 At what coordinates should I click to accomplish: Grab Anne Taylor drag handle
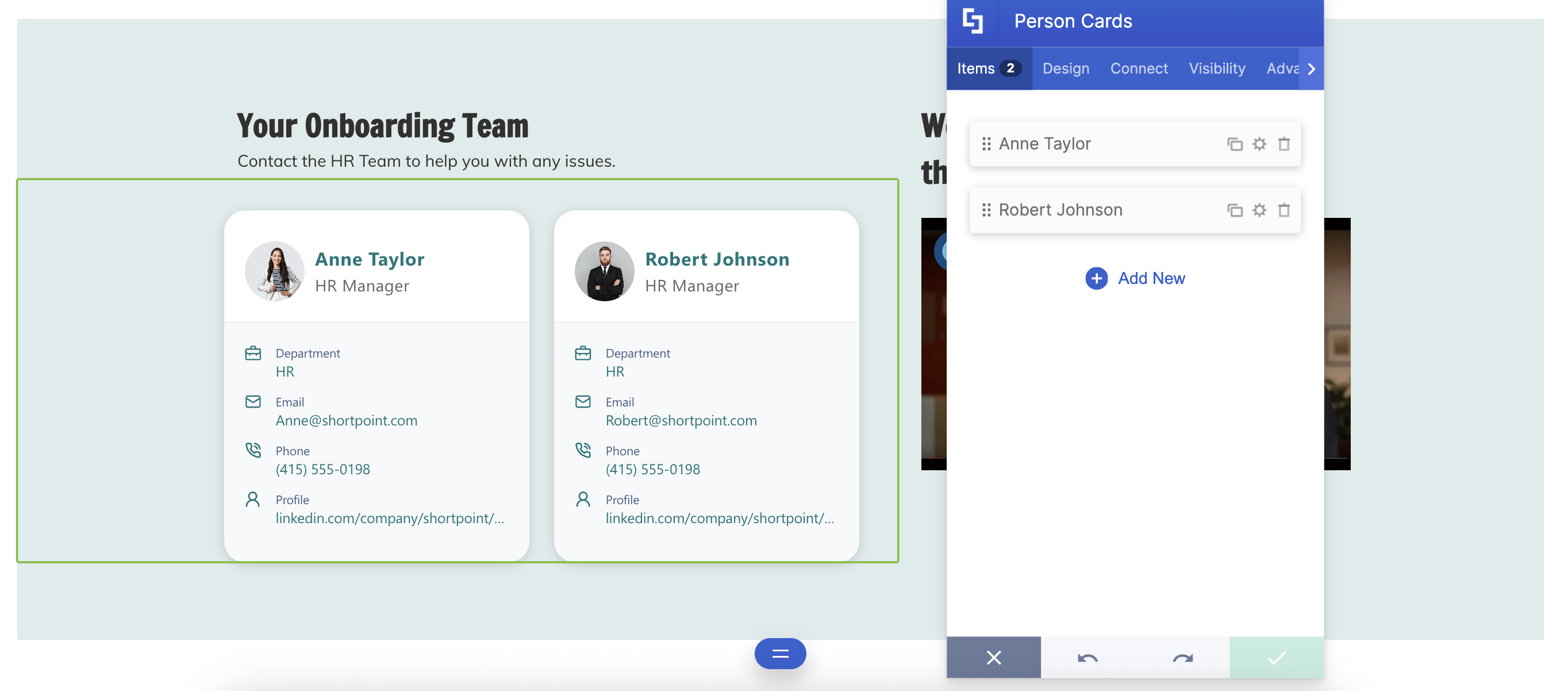pyautogui.click(x=986, y=144)
